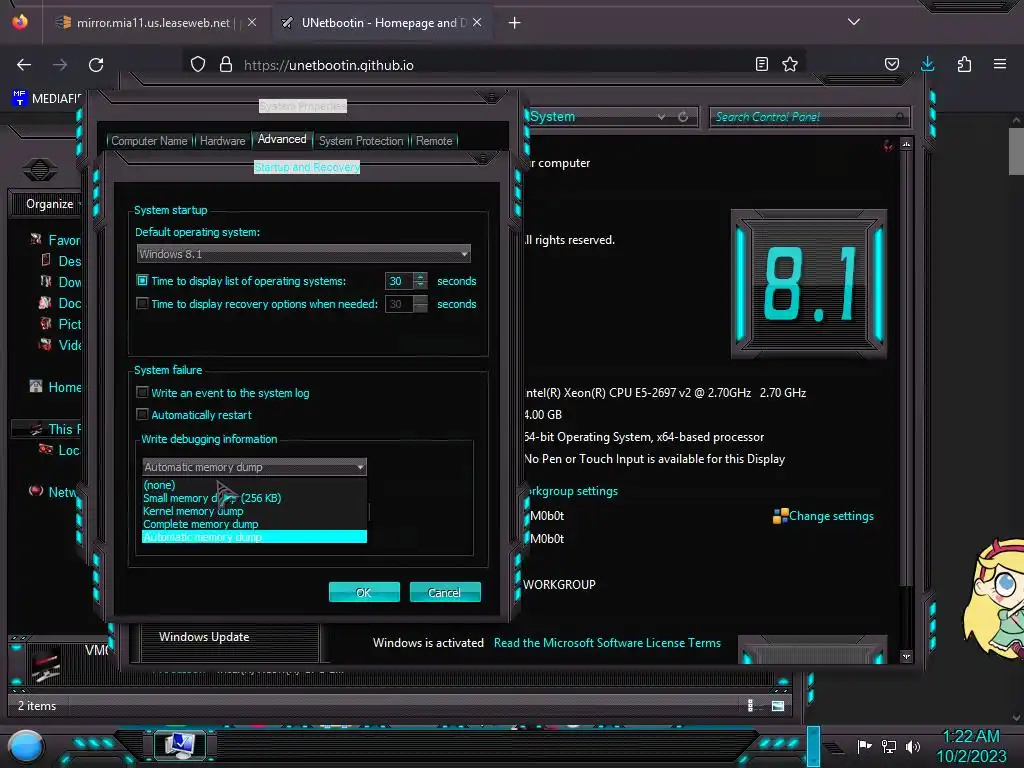
Task: Switch to the Computer Name tab
Action: click(x=149, y=141)
